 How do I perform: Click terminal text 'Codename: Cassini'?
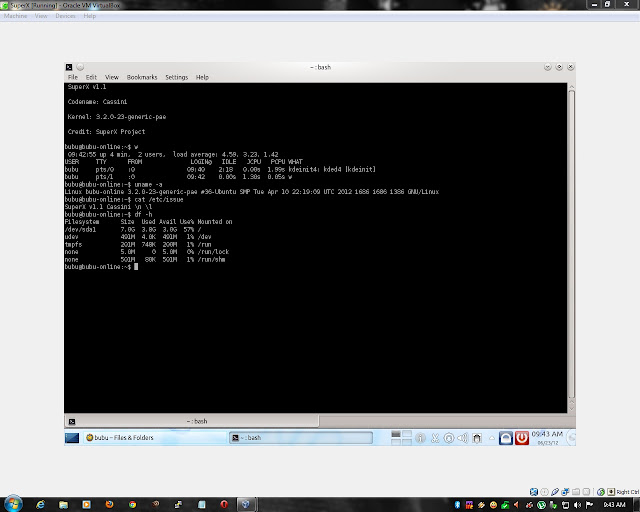pos(97,102)
